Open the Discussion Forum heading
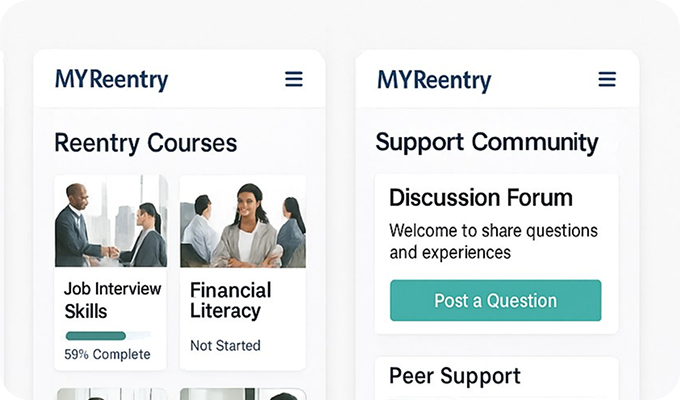Image resolution: width=680 pixels, height=400 pixels. pyautogui.click(x=481, y=197)
